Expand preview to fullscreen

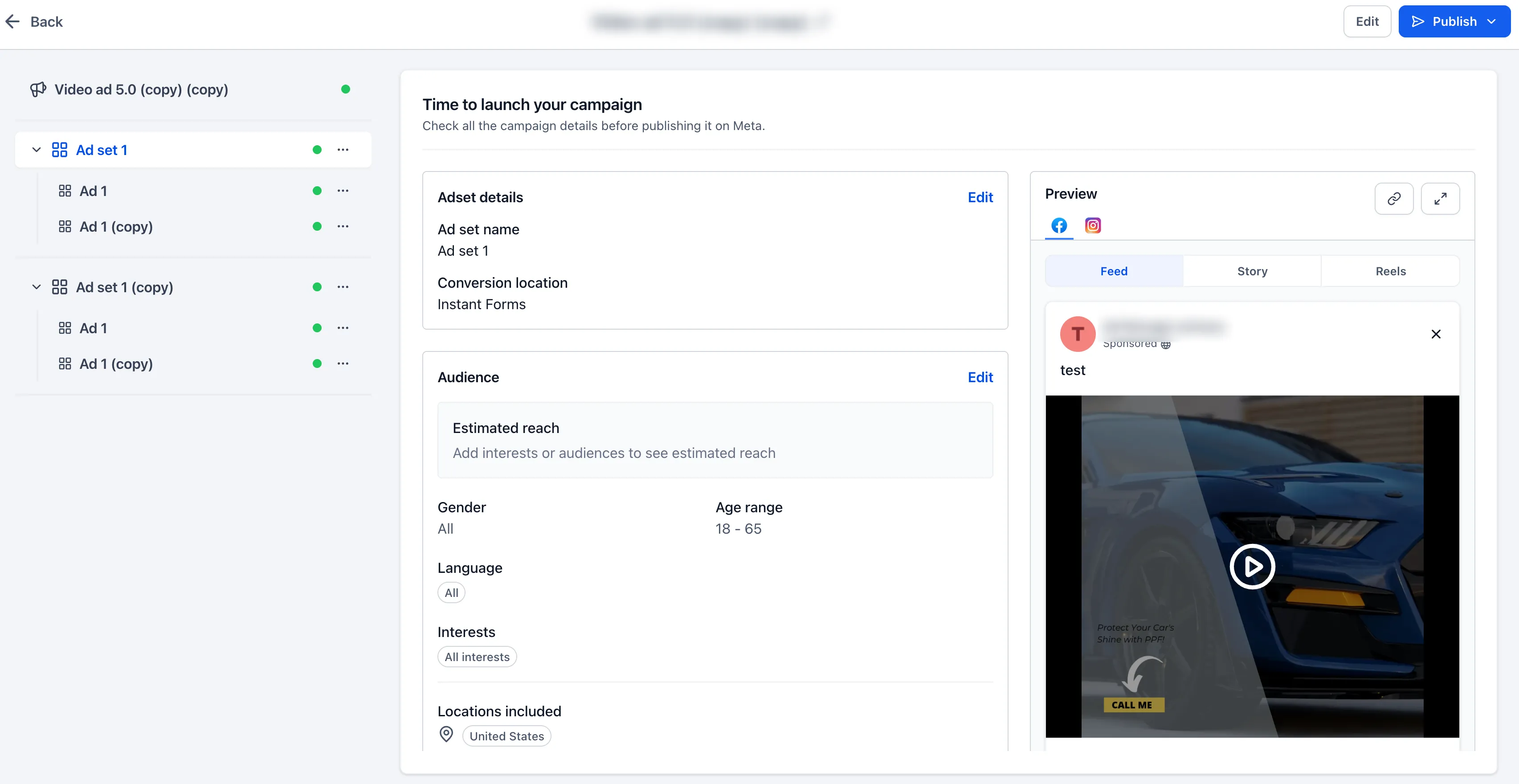(1440, 199)
